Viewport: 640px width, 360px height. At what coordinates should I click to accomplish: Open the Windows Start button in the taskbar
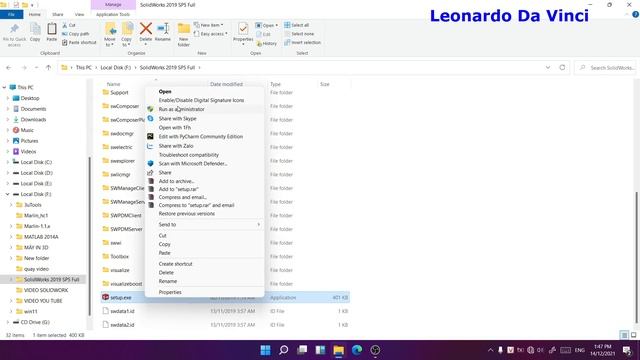click(x=265, y=350)
